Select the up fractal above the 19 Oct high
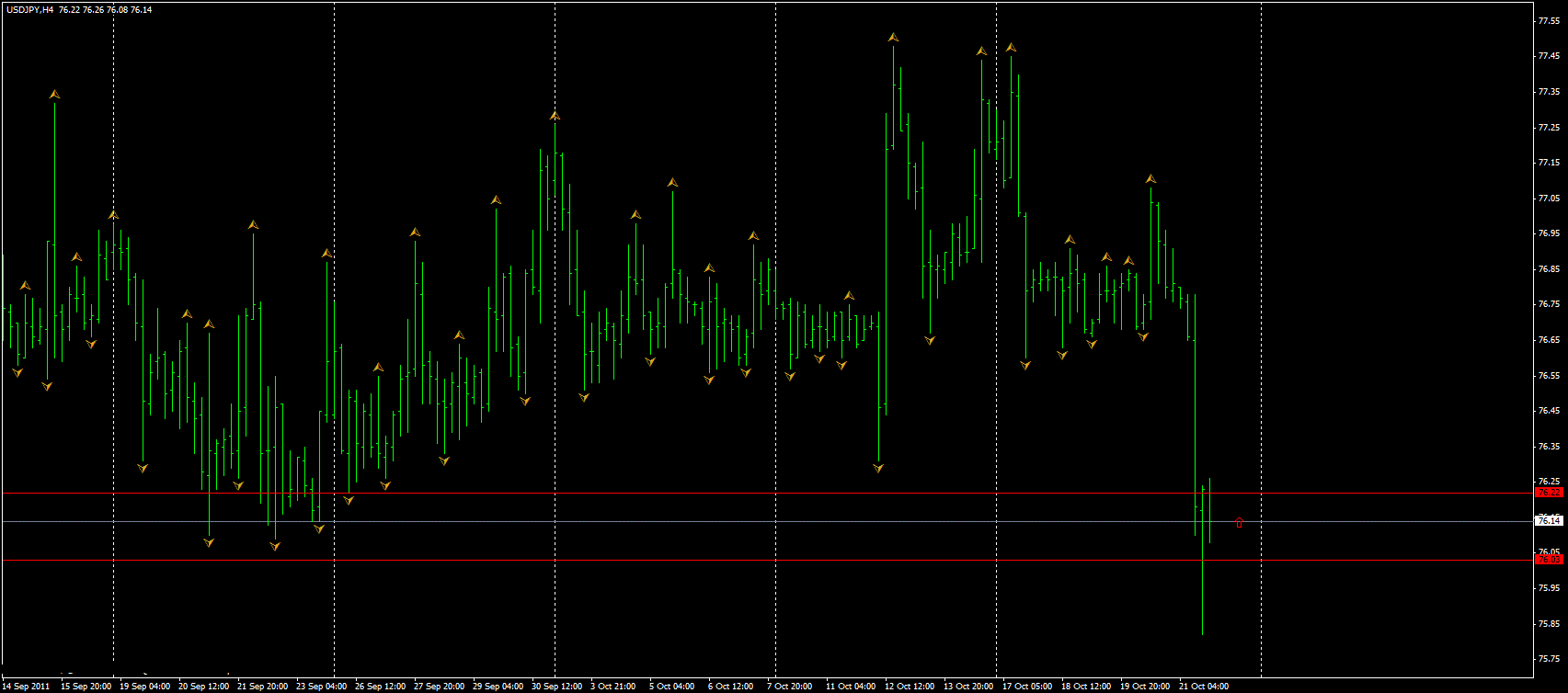 pos(1150,179)
